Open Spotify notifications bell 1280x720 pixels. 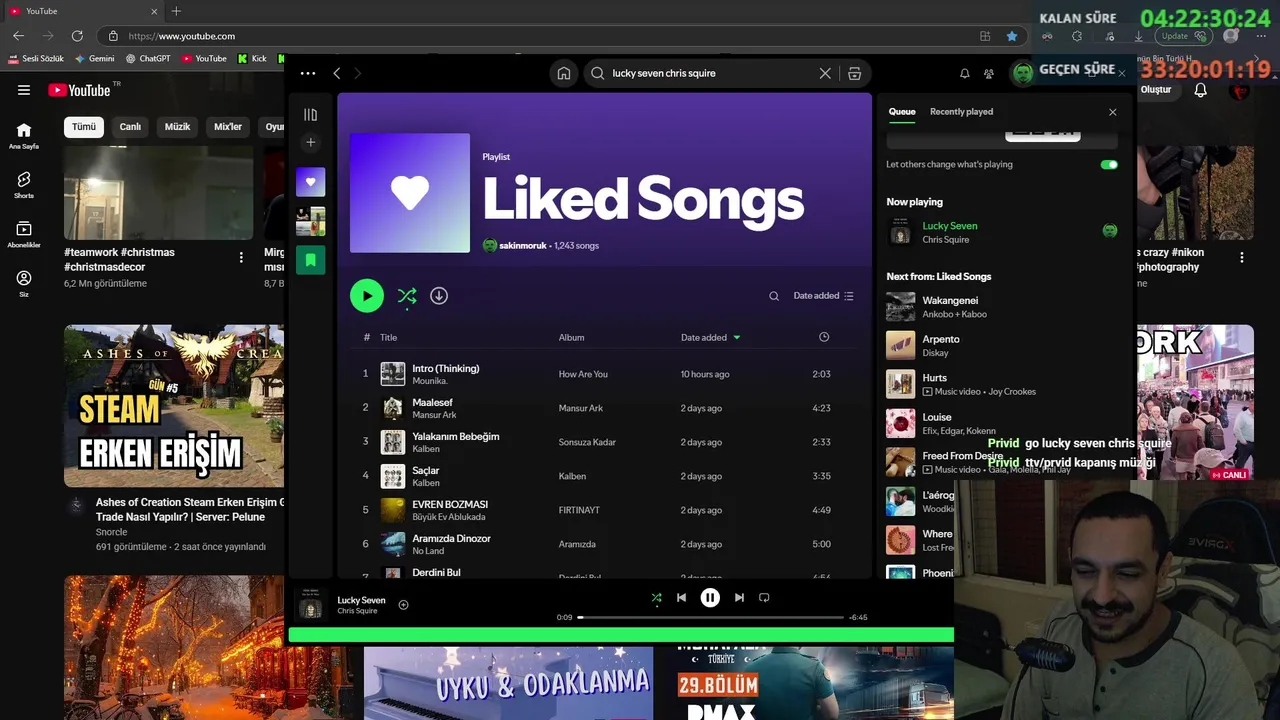click(x=965, y=73)
